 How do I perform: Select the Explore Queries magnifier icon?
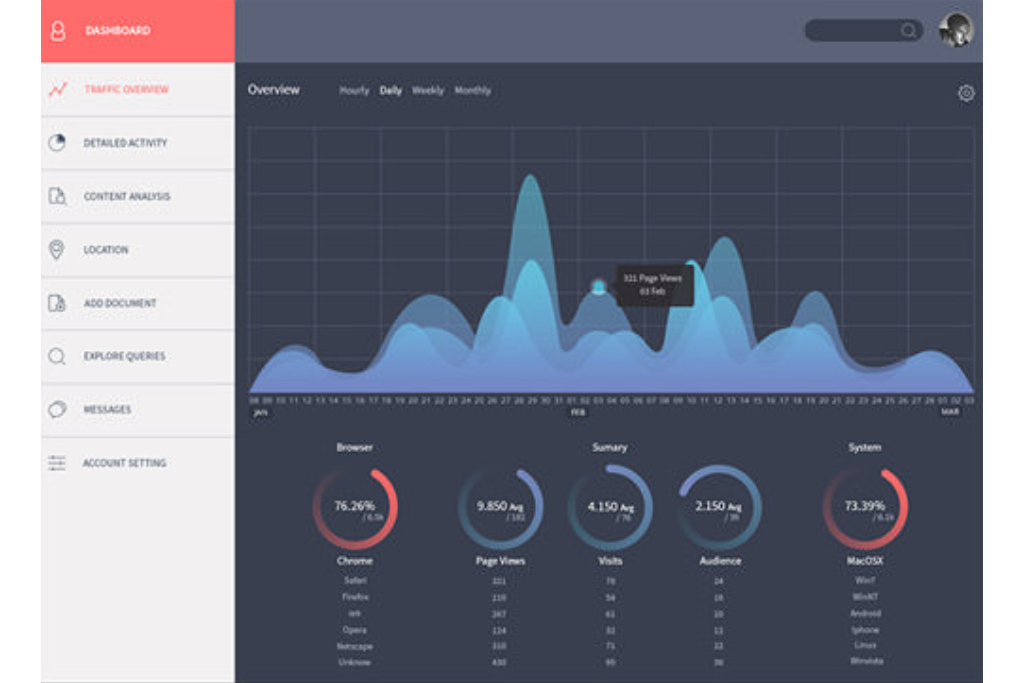[57, 356]
